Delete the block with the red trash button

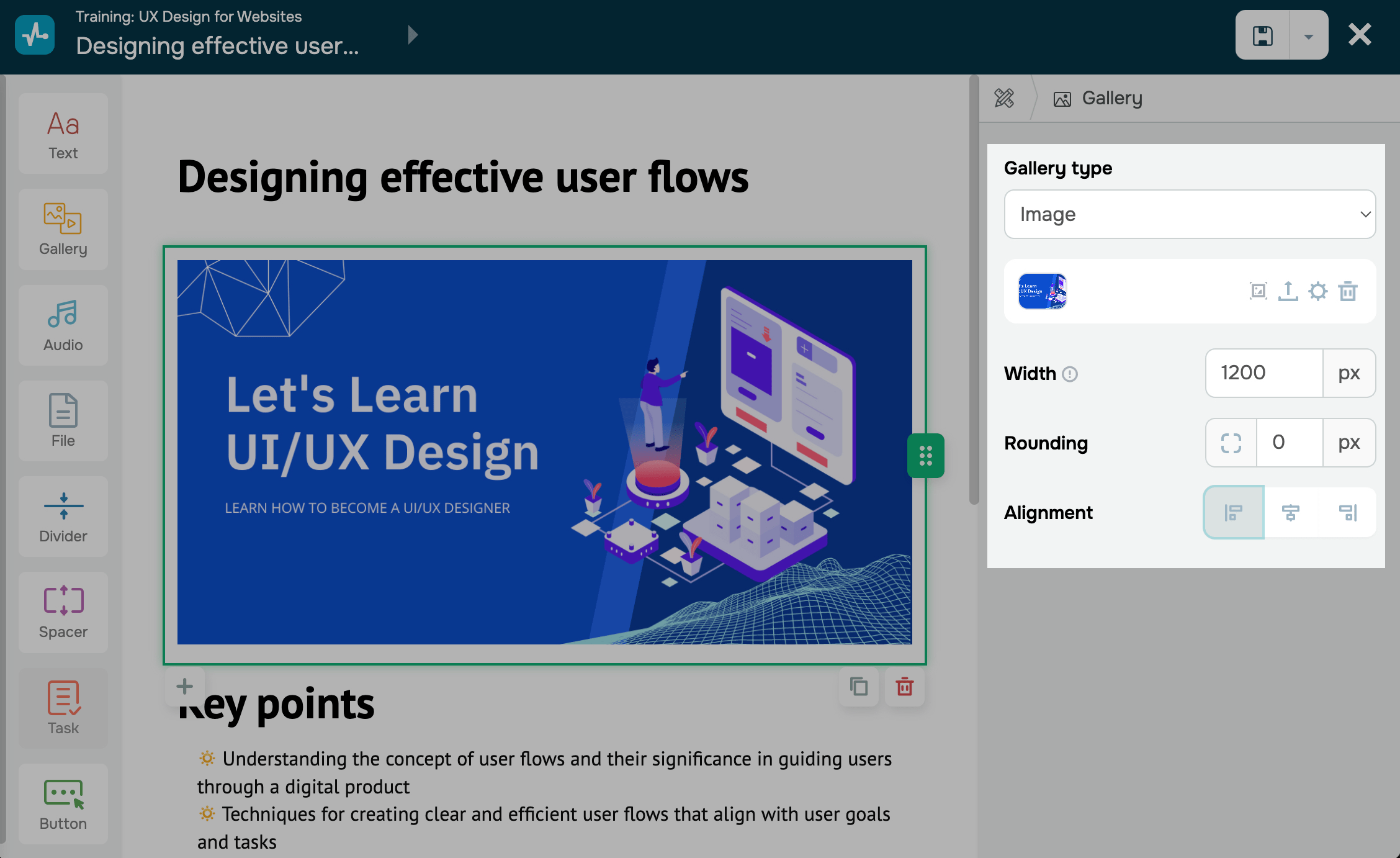tap(905, 687)
